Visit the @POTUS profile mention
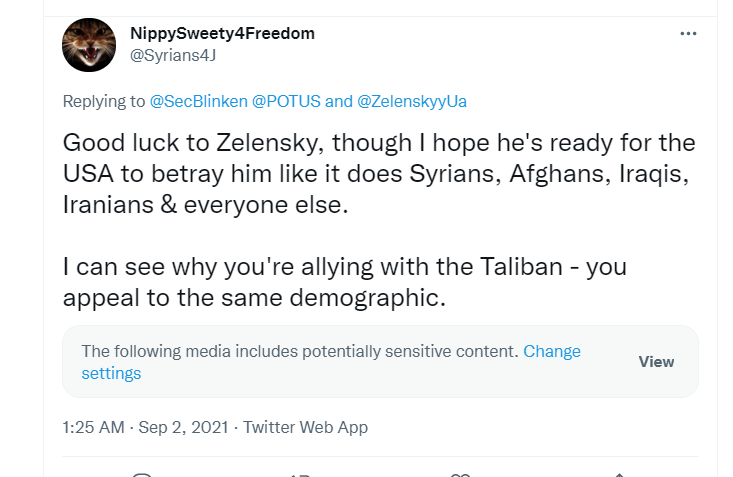733x477 pixels. tap(287, 101)
